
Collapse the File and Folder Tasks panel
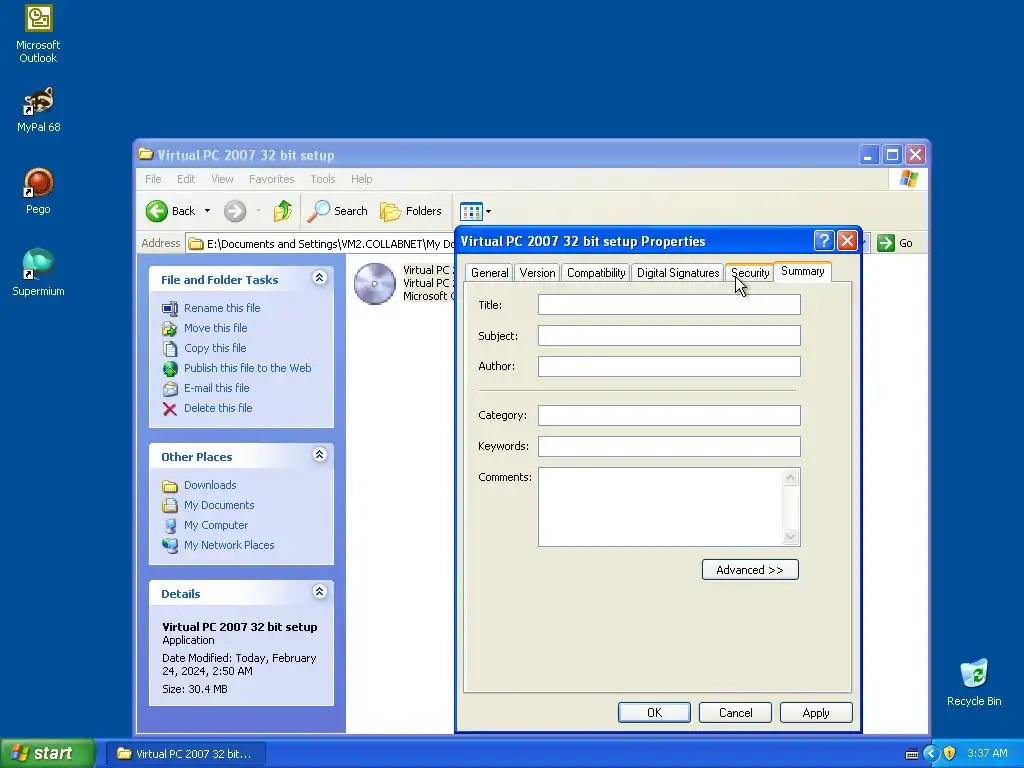[319, 278]
